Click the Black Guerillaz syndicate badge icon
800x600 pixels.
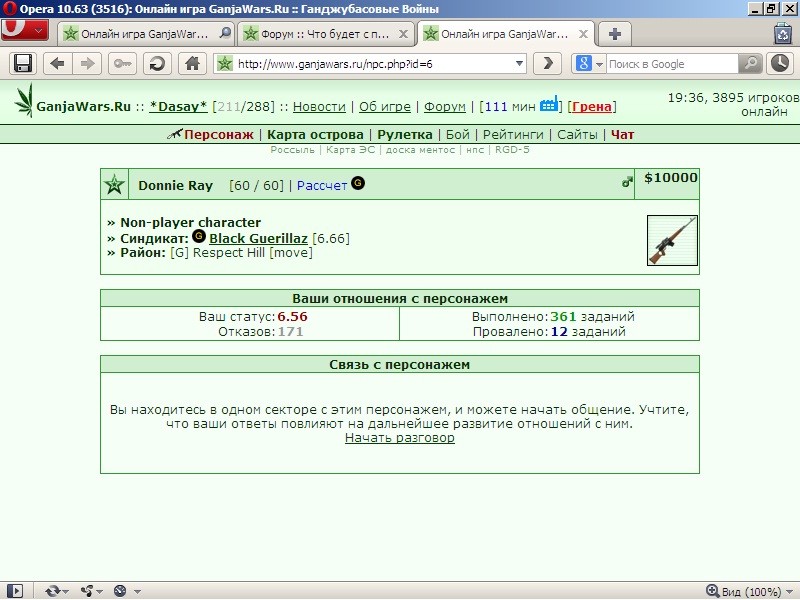[x=199, y=236]
